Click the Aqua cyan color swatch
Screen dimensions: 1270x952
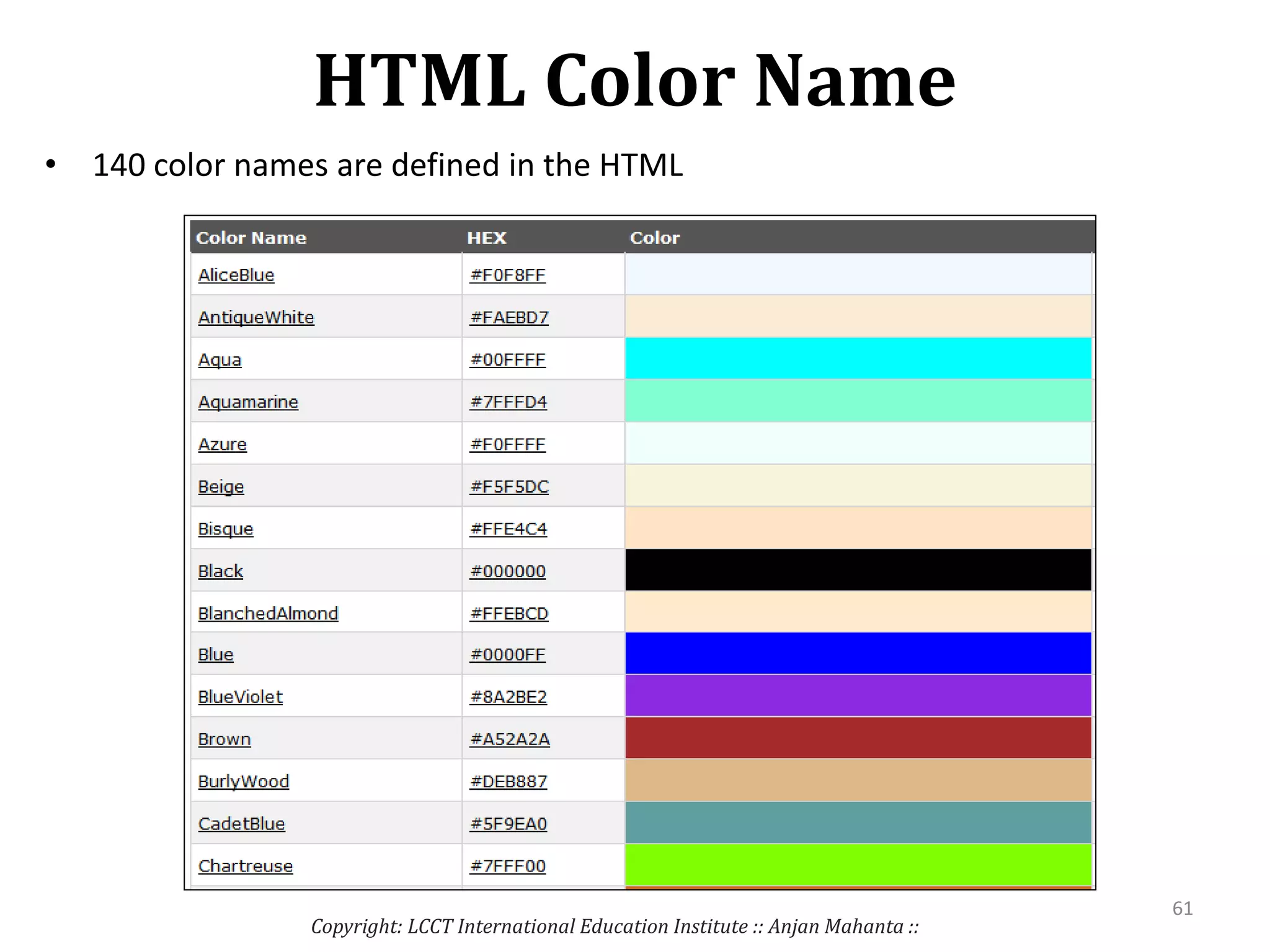858,359
